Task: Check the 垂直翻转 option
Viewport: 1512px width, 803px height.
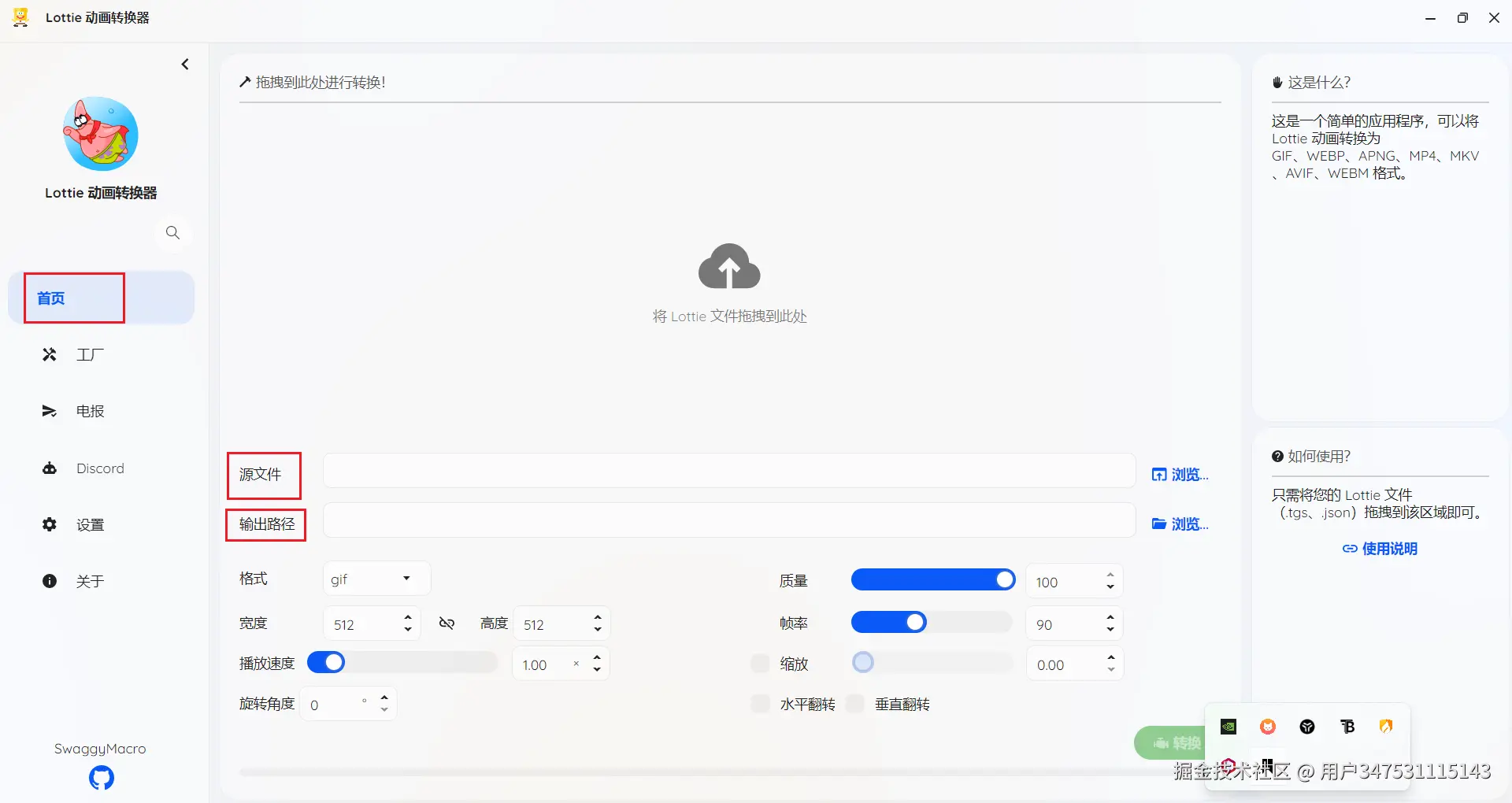Action: point(855,704)
